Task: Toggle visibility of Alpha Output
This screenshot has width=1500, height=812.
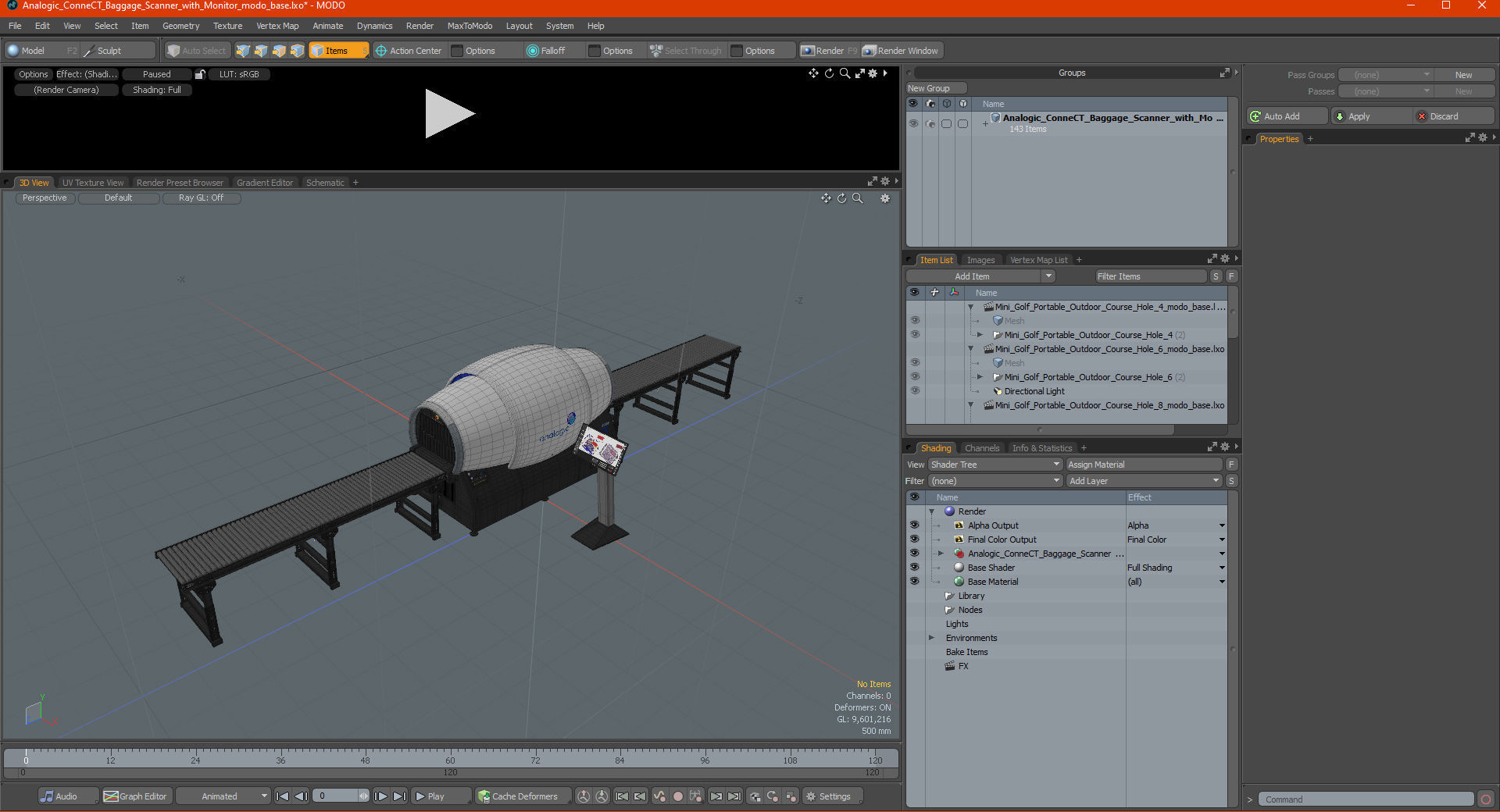Action: [914, 525]
